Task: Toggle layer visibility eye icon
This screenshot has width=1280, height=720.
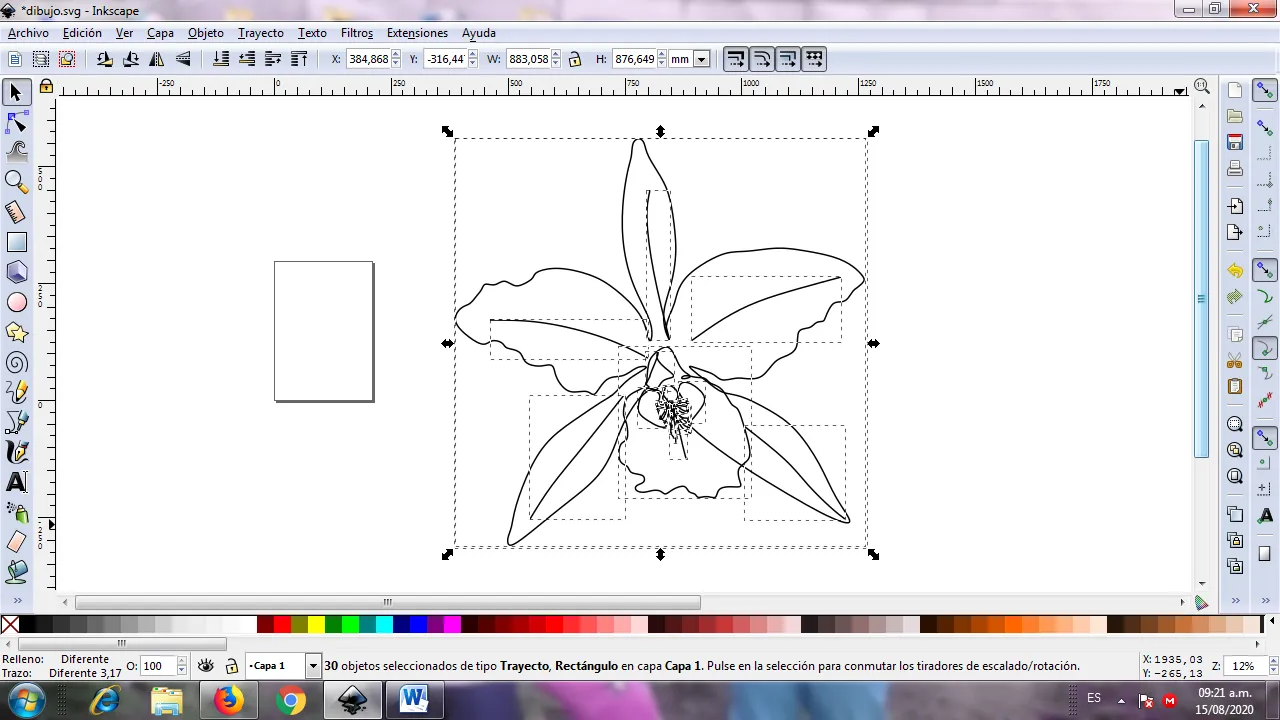Action: click(x=206, y=666)
